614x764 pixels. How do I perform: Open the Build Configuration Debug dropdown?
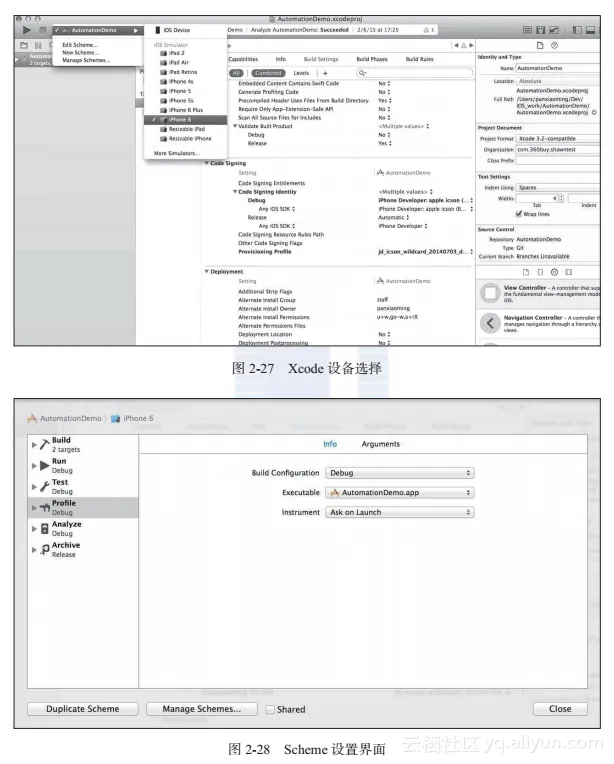[400, 473]
